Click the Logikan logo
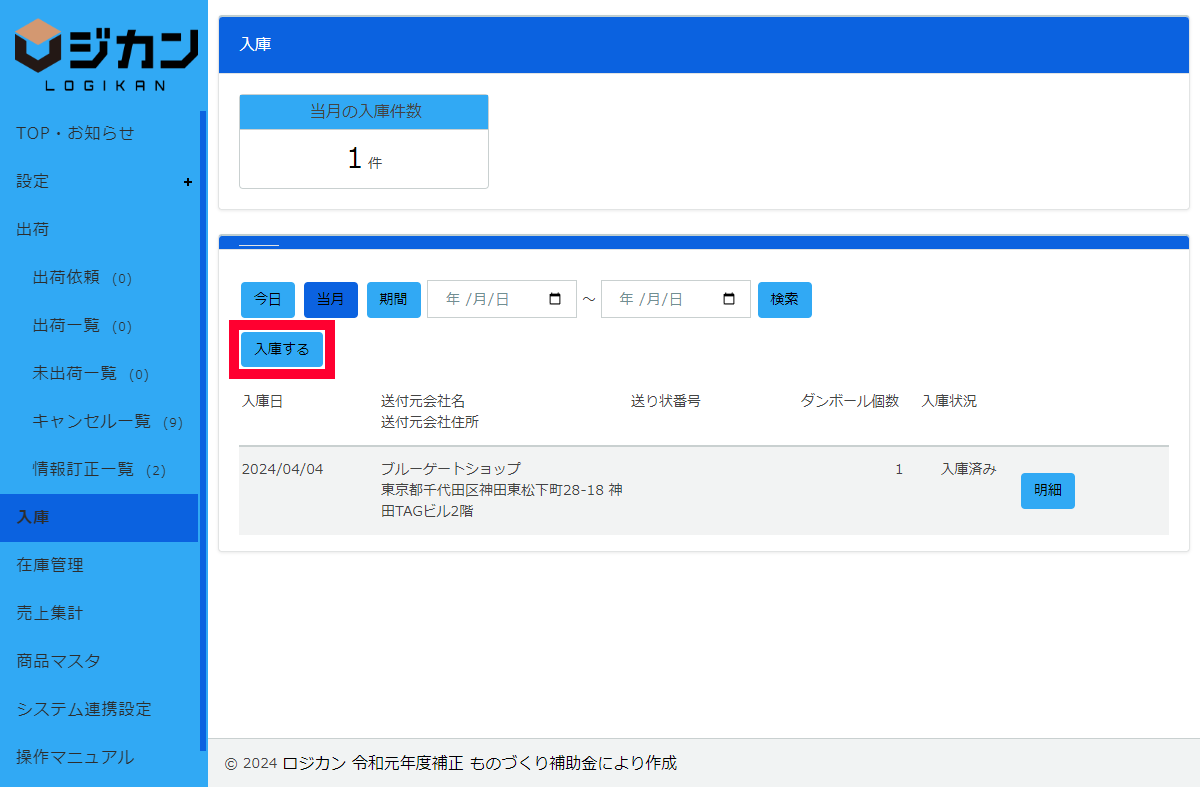Image resolution: width=1200 pixels, height=787 pixels. tap(105, 55)
